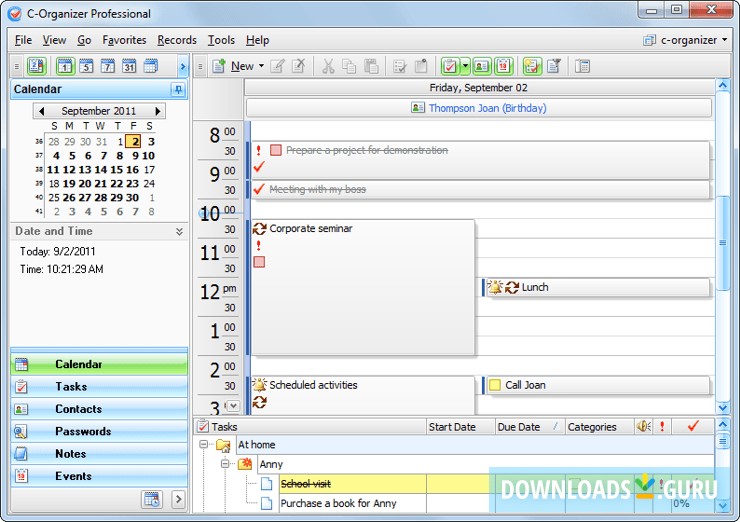Open the Contacts section in sidebar
This screenshot has width=740, height=522.
pyautogui.click(x=99, y=409)
